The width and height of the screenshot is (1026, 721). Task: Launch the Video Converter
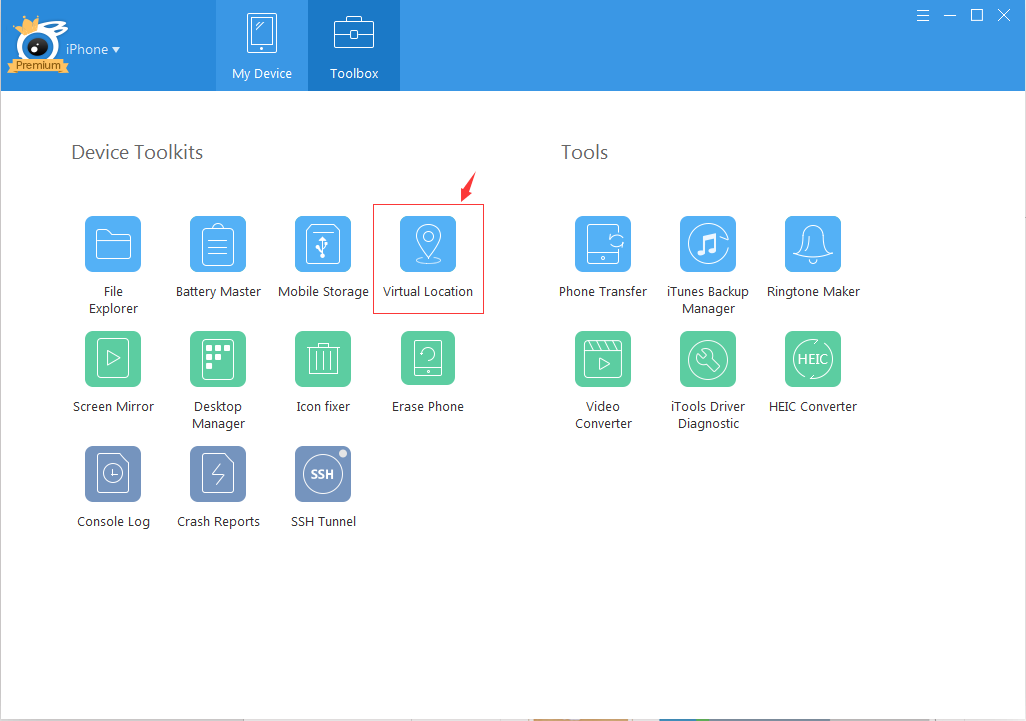(603, 359)
